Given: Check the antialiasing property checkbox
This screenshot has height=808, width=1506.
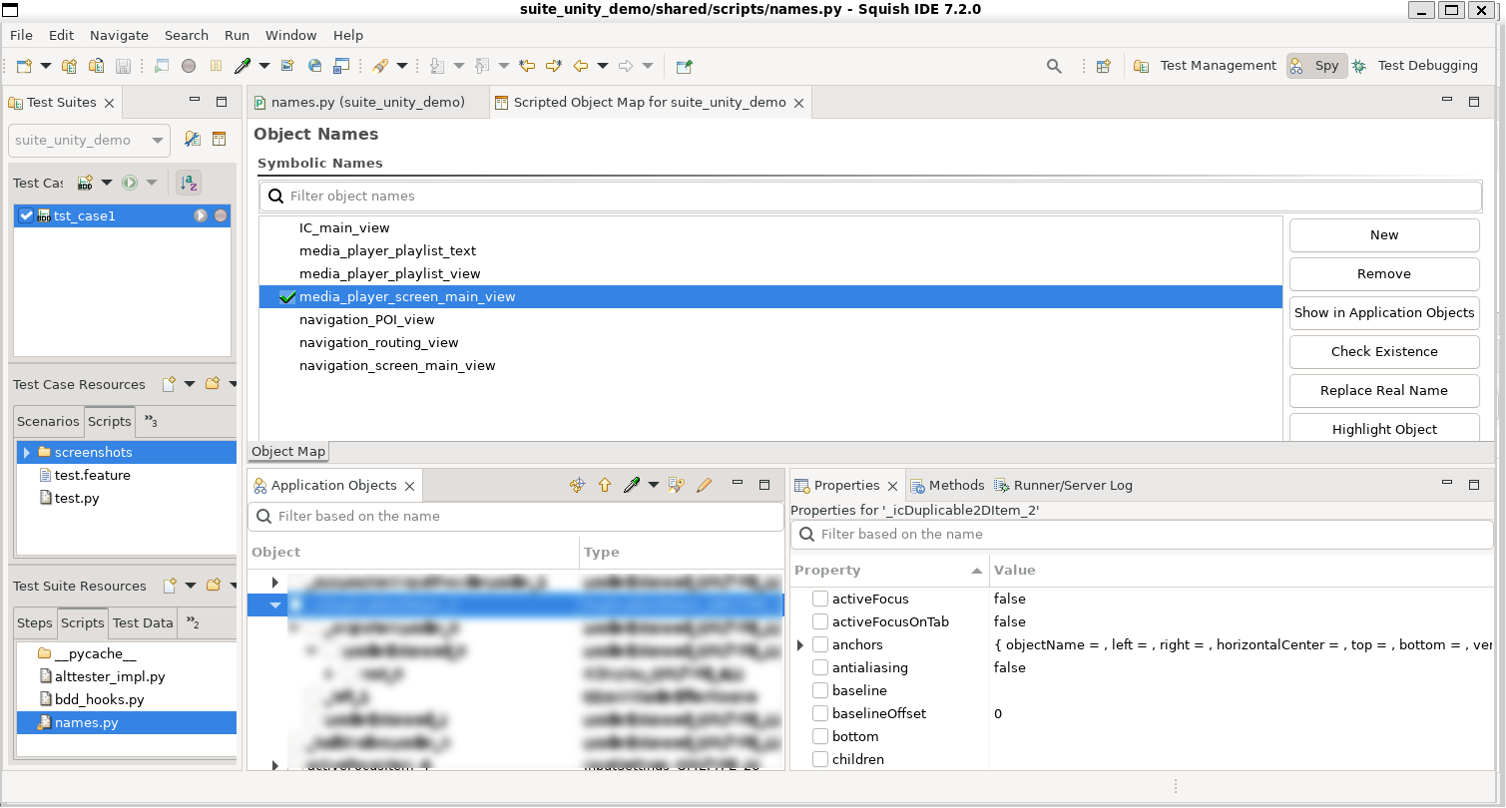Looking at the screenshot, I should coord(820,667).
